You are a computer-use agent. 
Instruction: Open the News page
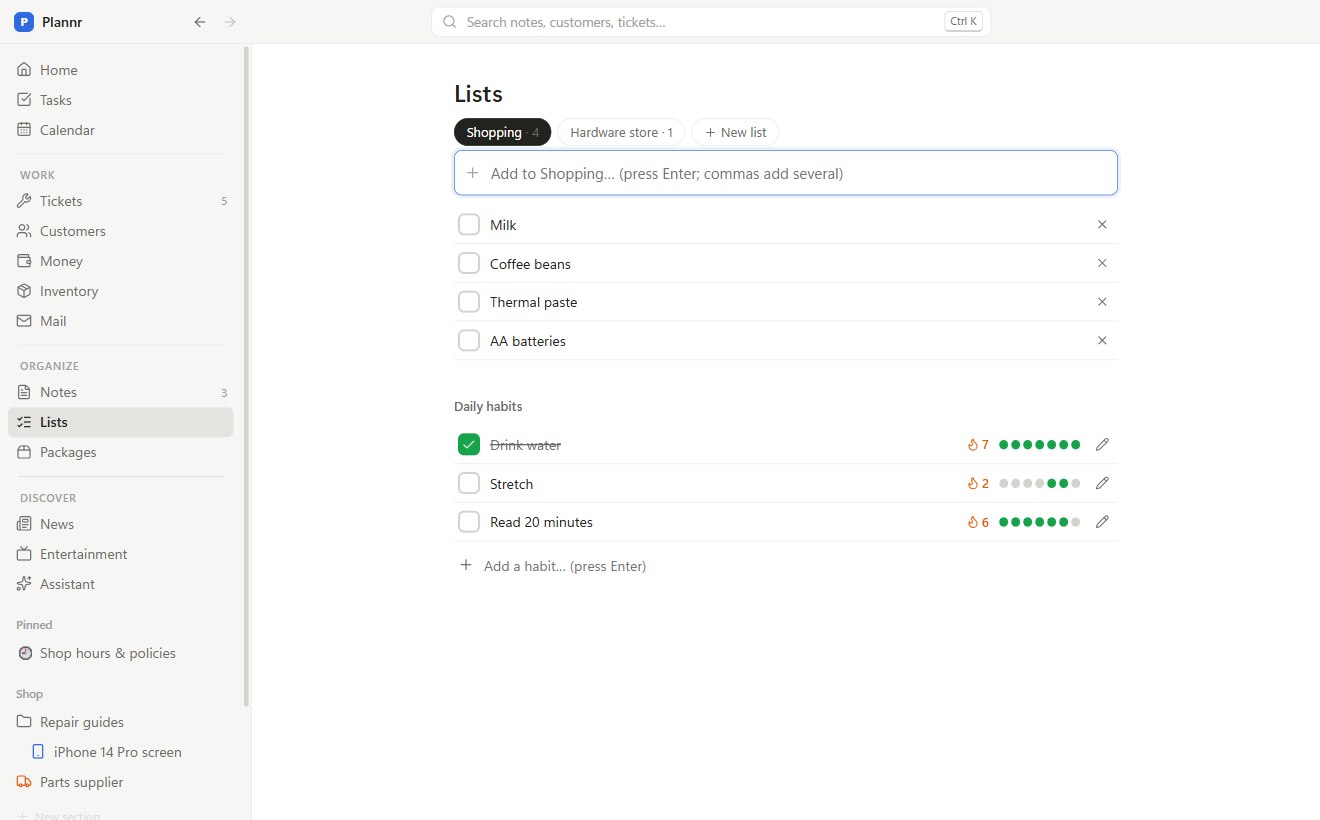tap(121, 524)
